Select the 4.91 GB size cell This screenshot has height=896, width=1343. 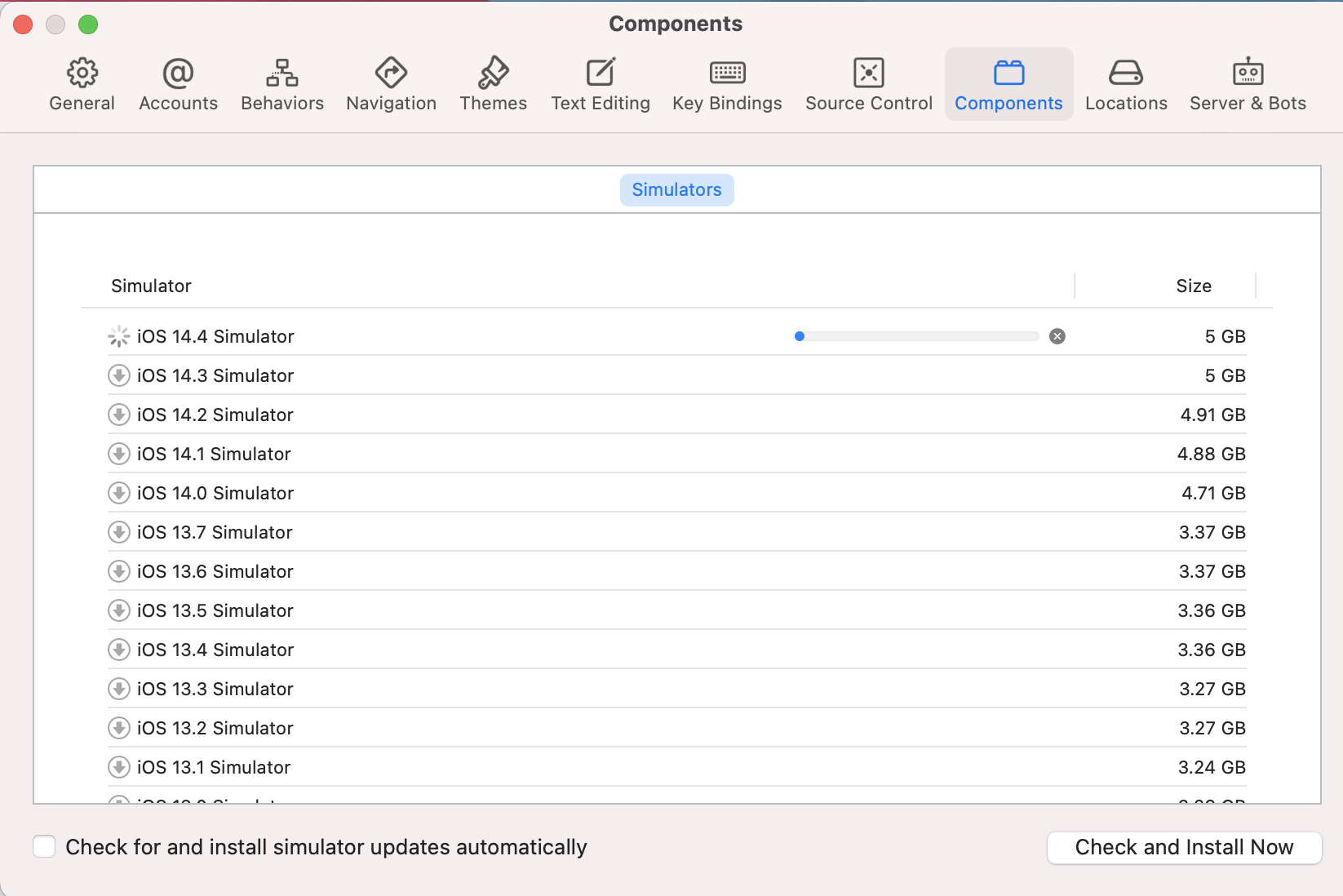coord(1212,415)
